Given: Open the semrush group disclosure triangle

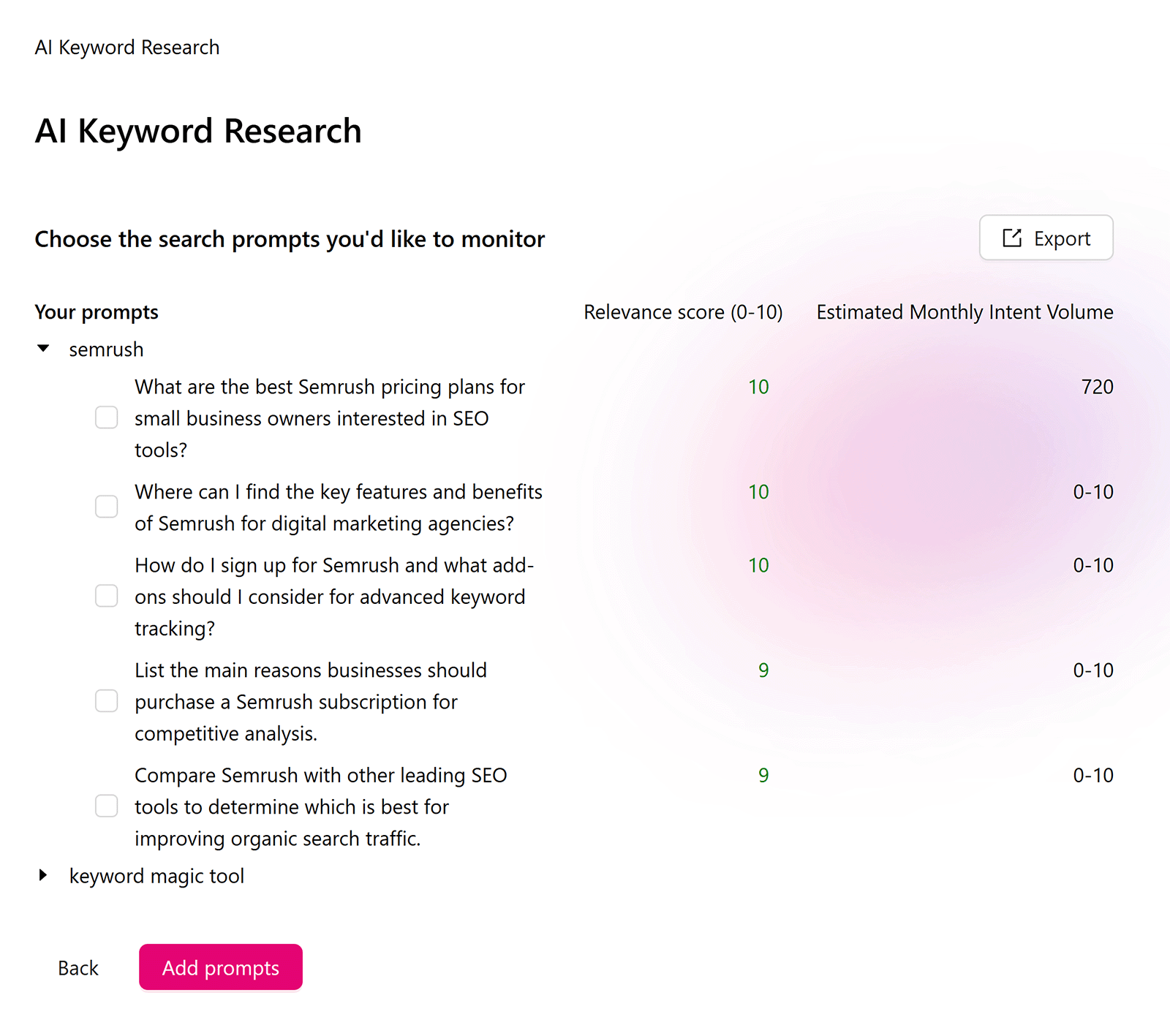Looking at the screenshot, I should (x=43, y=349).
